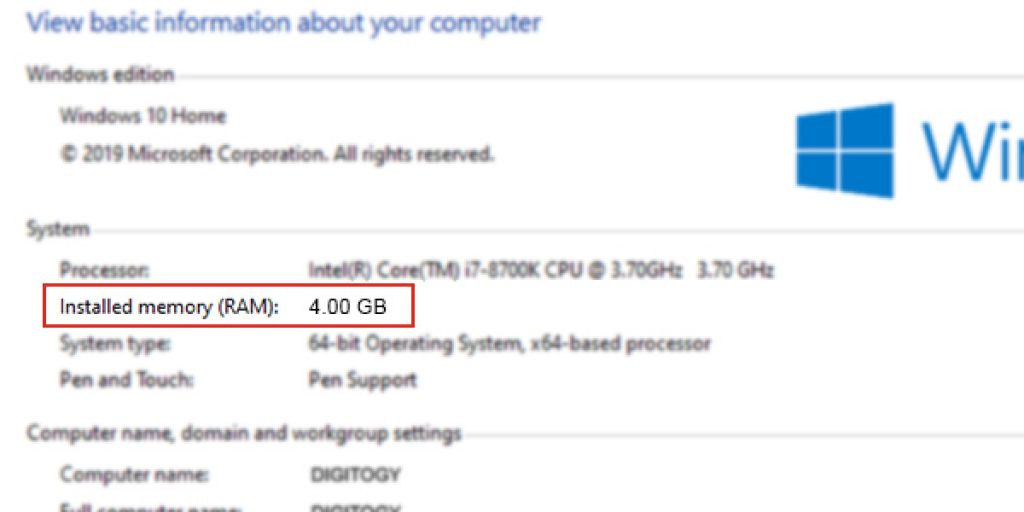Click the "Computer name, domain and workgroup settings" header
Viewport: 1024px width, 512px height.
(x=244, y=434)
